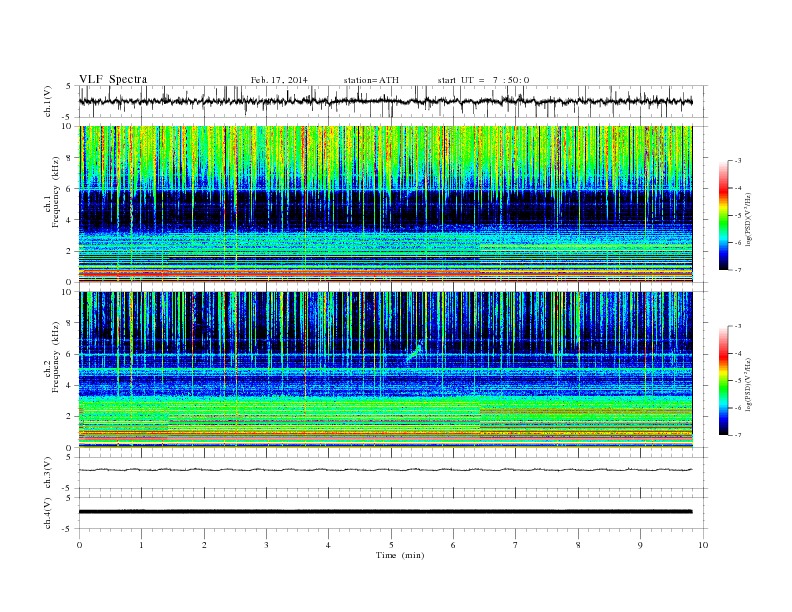Click the ch.1(V) waveform axis label
792x612 pixels.
(x=48, y=101)
